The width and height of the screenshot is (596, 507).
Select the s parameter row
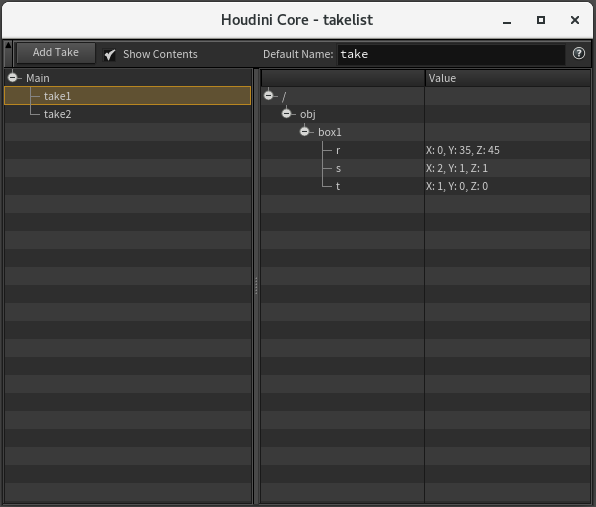(425, 168)
